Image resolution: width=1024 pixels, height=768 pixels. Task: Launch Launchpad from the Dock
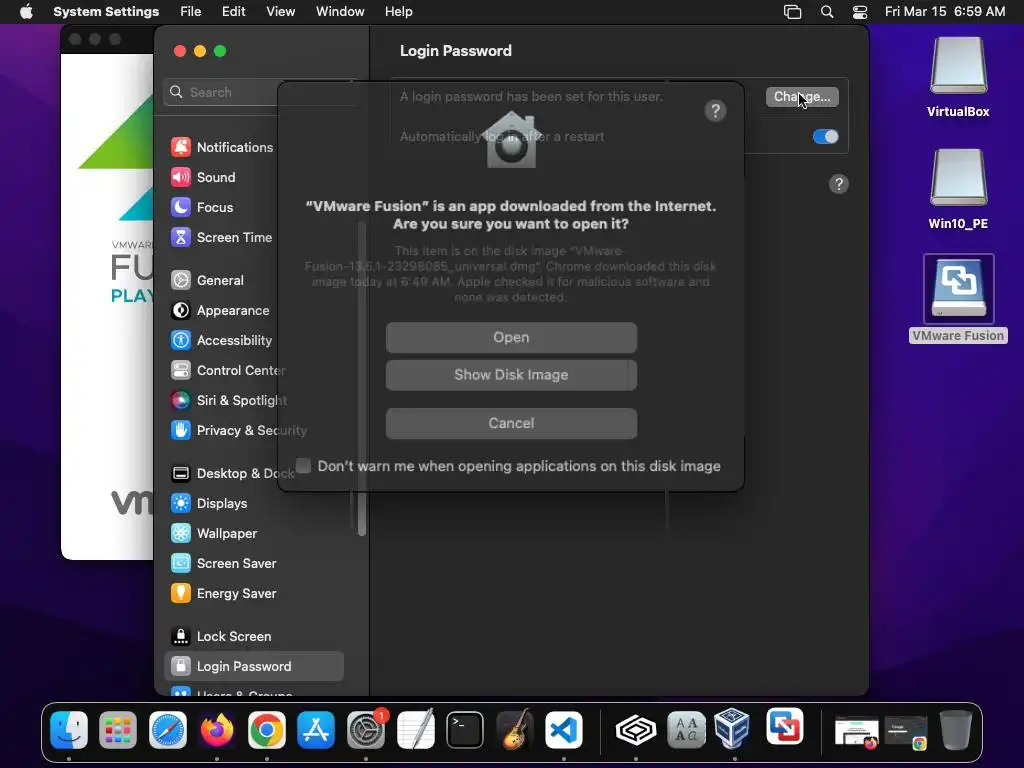point(118,729)
